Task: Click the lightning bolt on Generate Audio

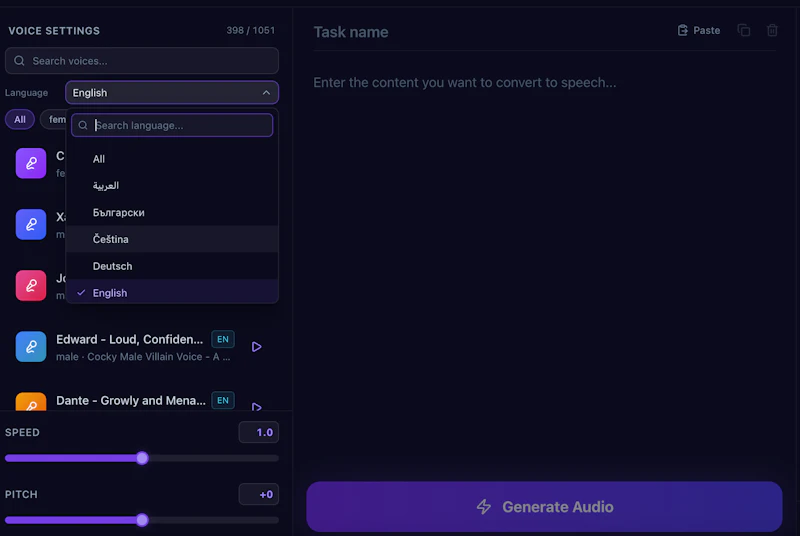Action: point(484,506)
